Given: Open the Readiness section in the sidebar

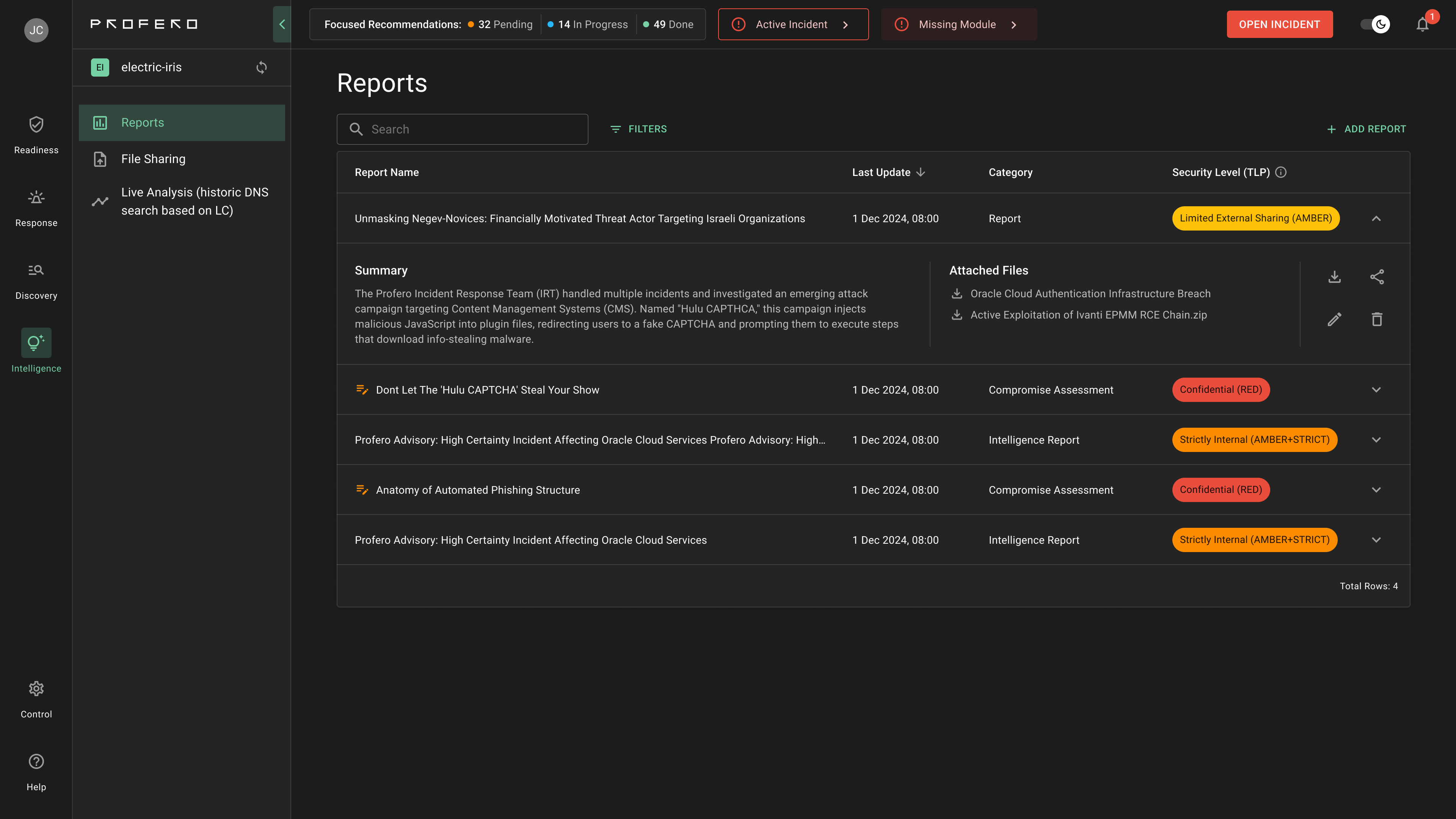Looking at the screenshot, I should pos(36,134).
